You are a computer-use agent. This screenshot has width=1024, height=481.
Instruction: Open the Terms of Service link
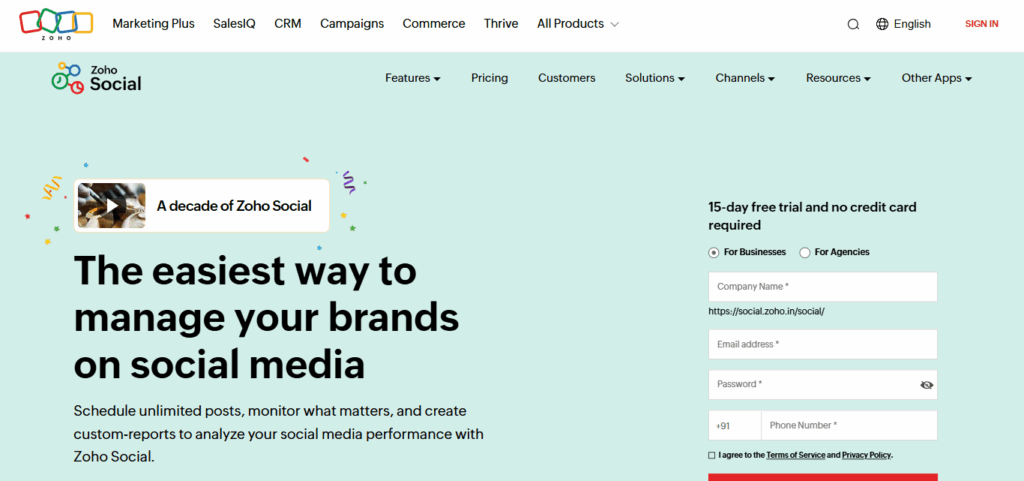point(795,455)
